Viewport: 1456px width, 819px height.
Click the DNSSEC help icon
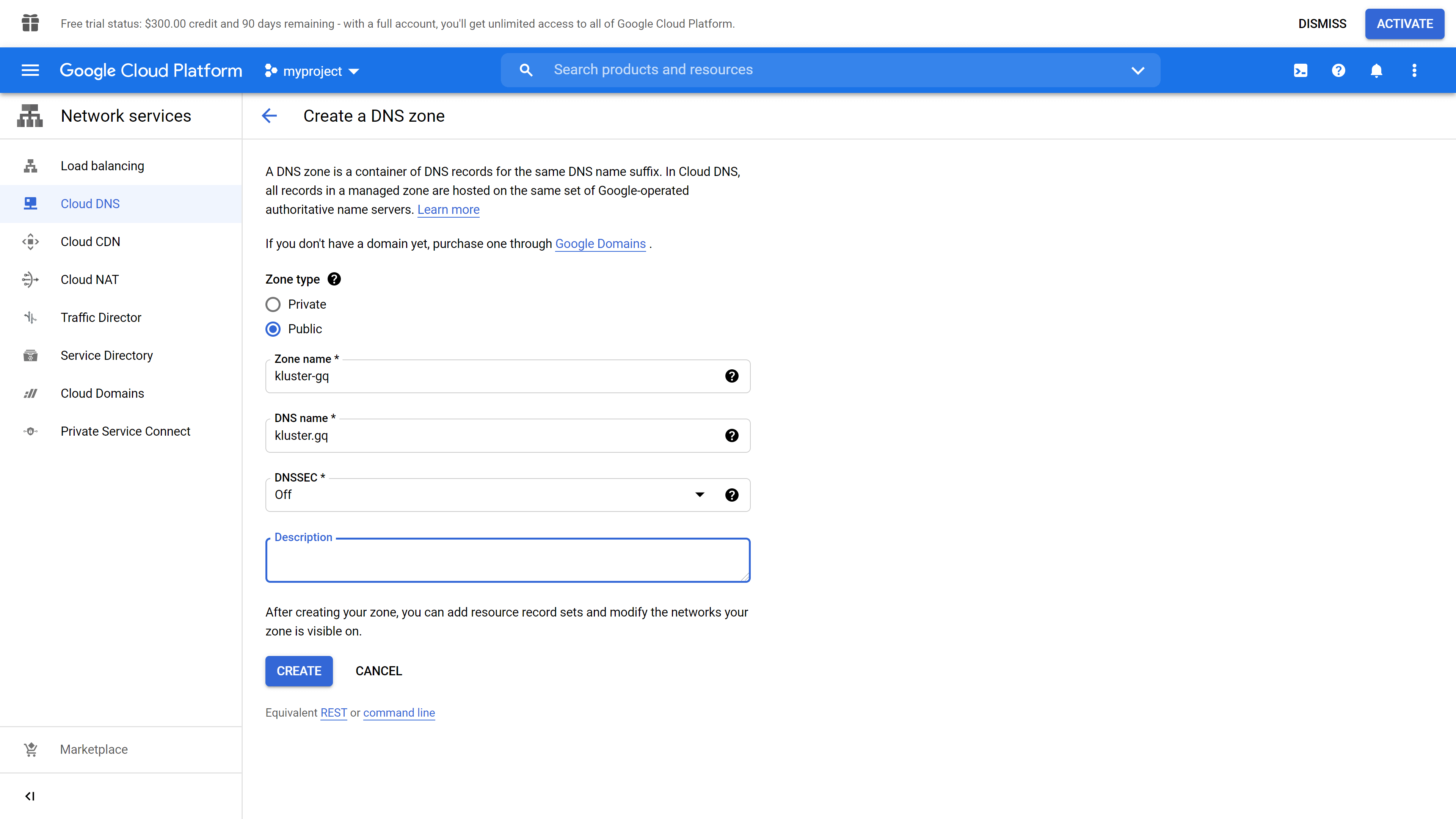pos(731,495)
